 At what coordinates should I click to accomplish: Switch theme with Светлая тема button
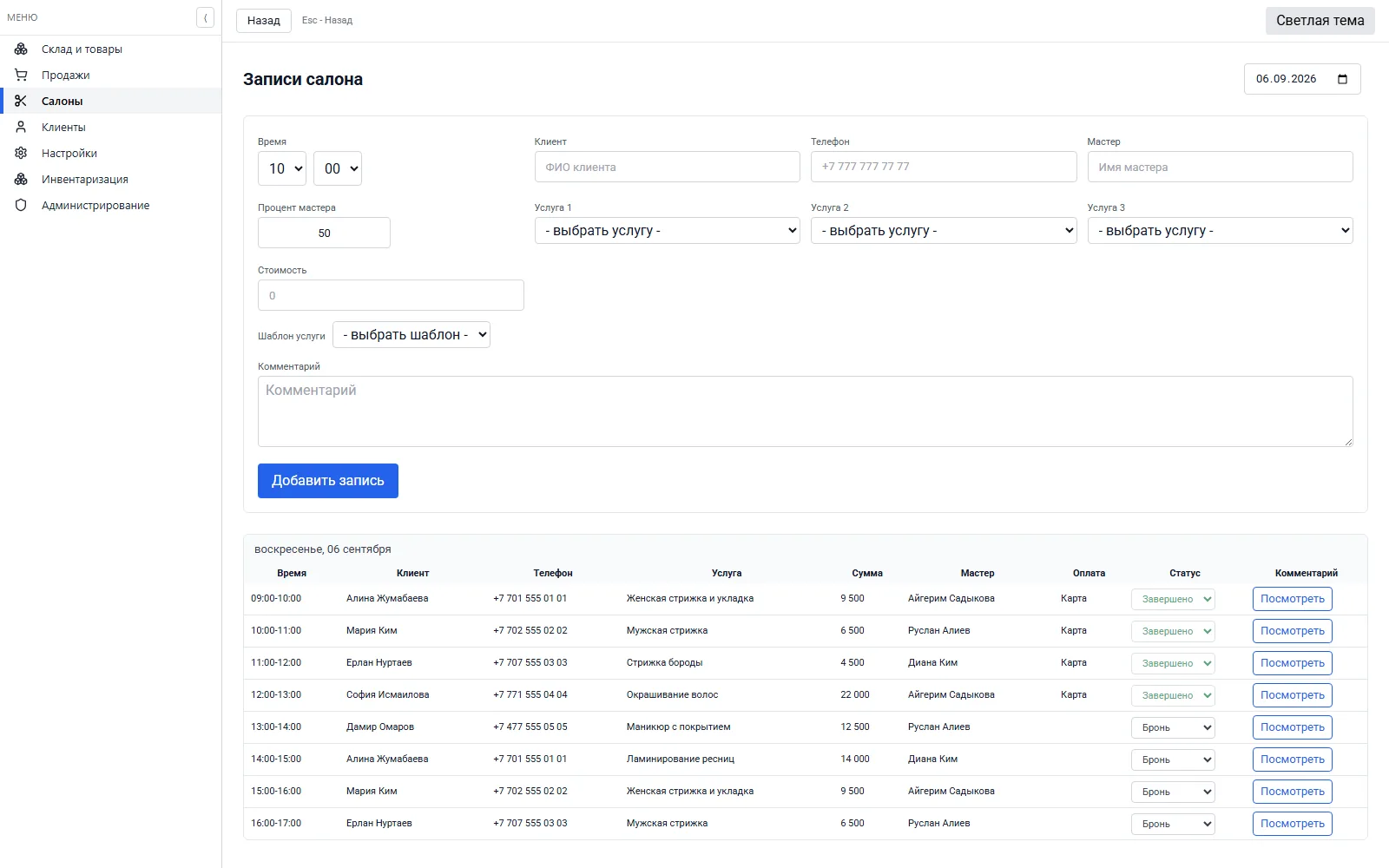(1320, 21)
